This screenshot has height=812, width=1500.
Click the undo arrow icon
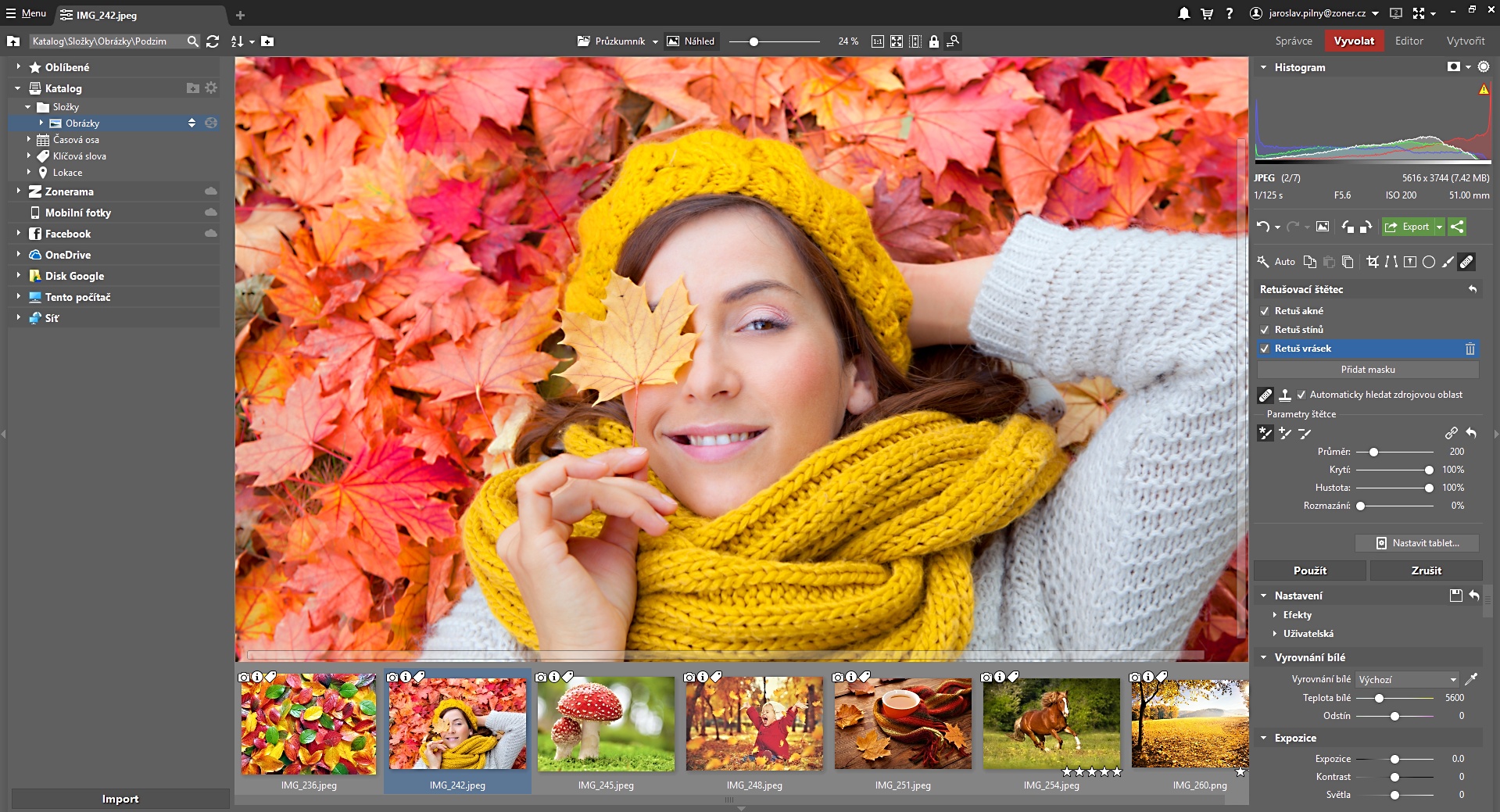pyautogui.click(x=1262, y=227)
